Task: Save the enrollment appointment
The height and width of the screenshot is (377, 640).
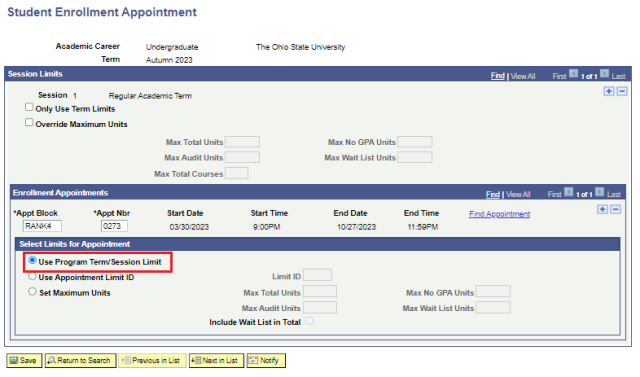Action: pyautogui.click(x=24, y=361)
